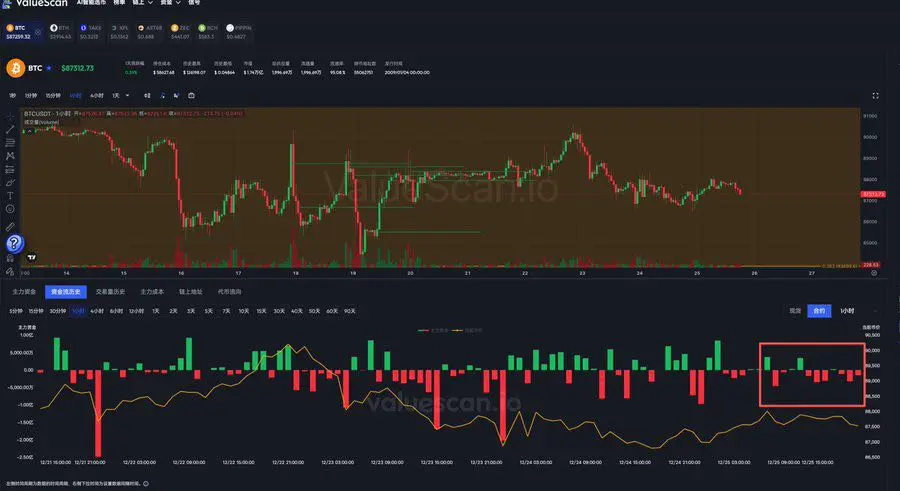Screen dimensions: 900x491
Task: Click the current price label on axis
Action: (873, 194)
